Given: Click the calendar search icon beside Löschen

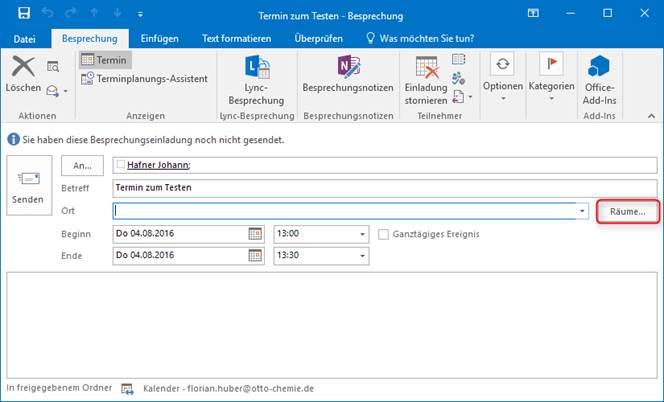Looking at the screenshot, I should pos(53,67).
